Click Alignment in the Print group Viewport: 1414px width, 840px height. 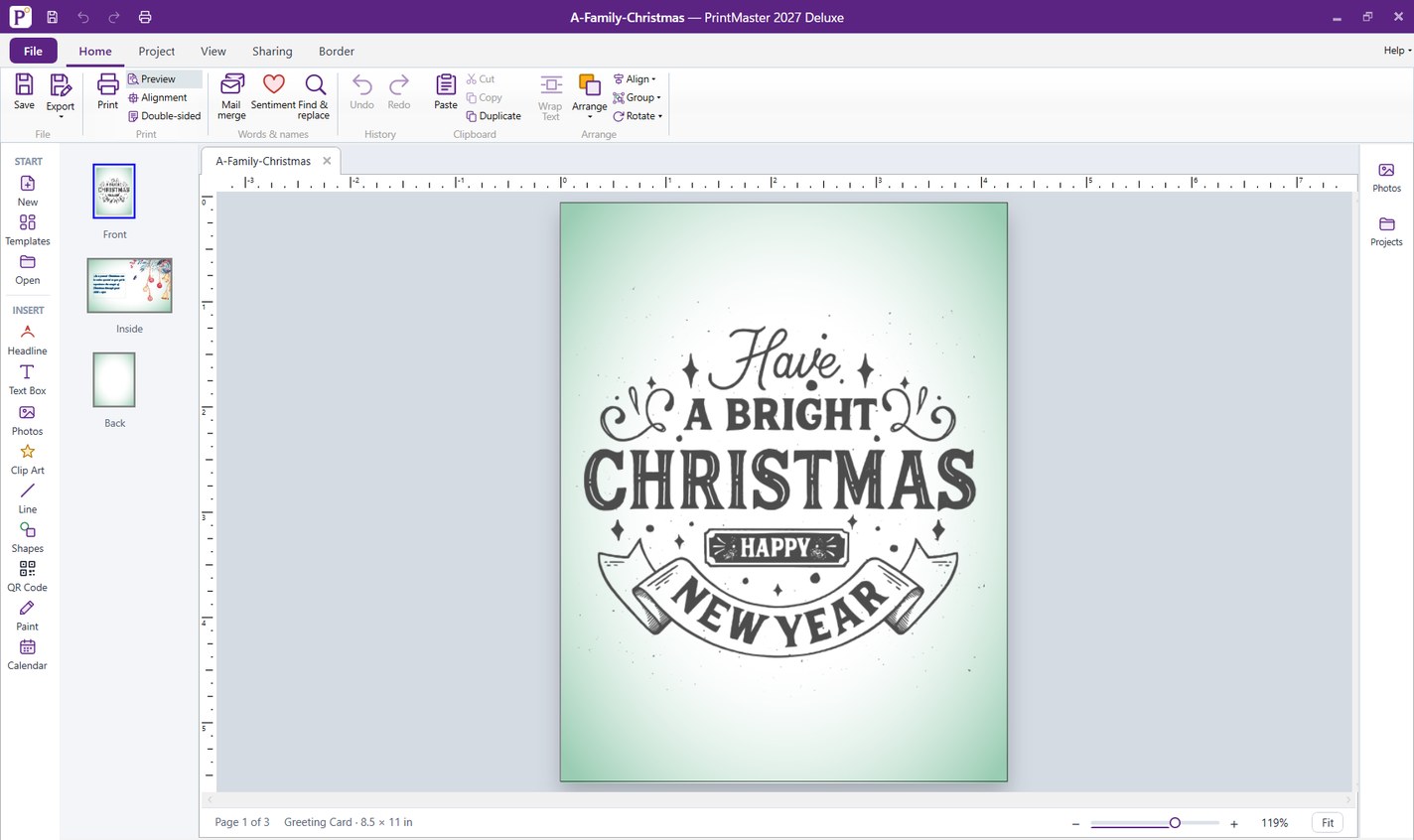[158, 97]
